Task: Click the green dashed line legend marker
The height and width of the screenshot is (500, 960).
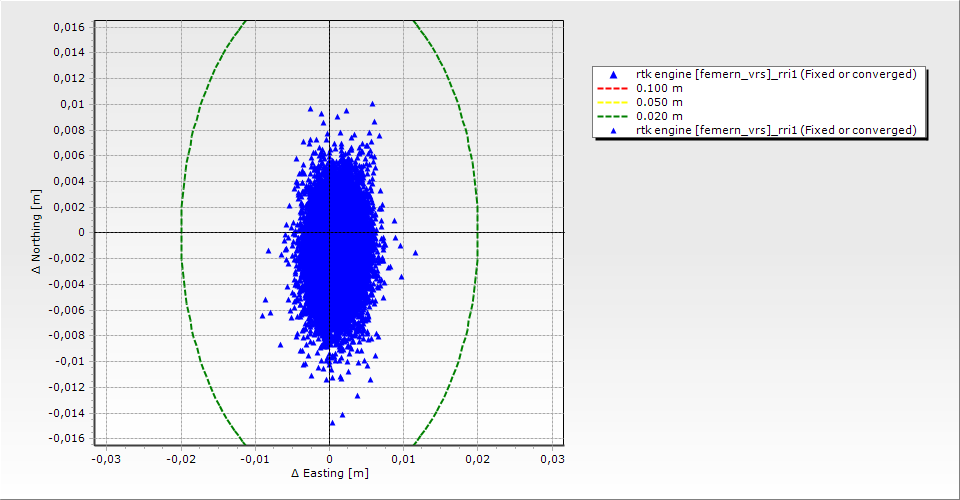Action: tap(613, 116)
